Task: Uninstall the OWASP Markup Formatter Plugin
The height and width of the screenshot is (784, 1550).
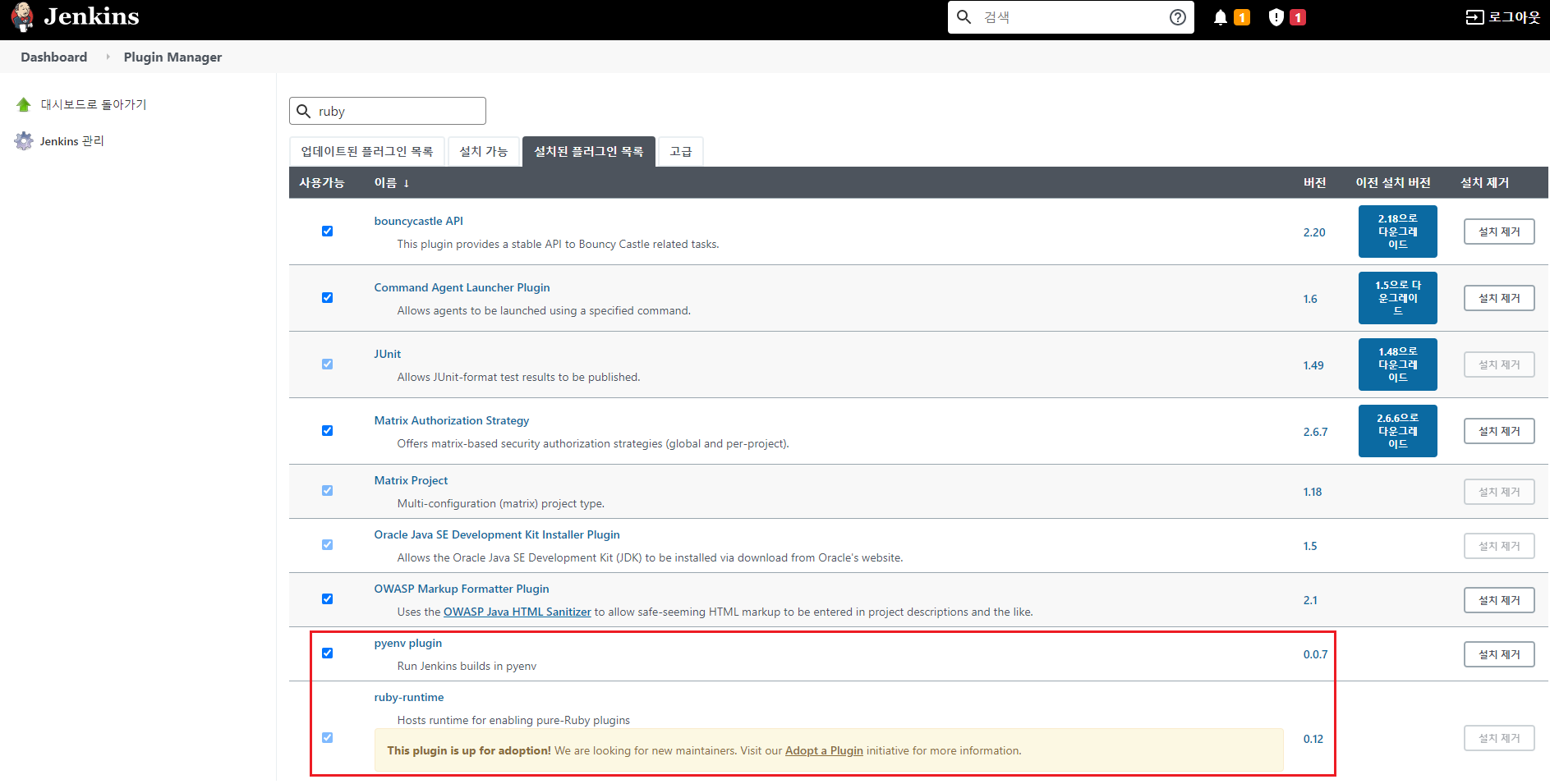Action: click(1499, 600)
